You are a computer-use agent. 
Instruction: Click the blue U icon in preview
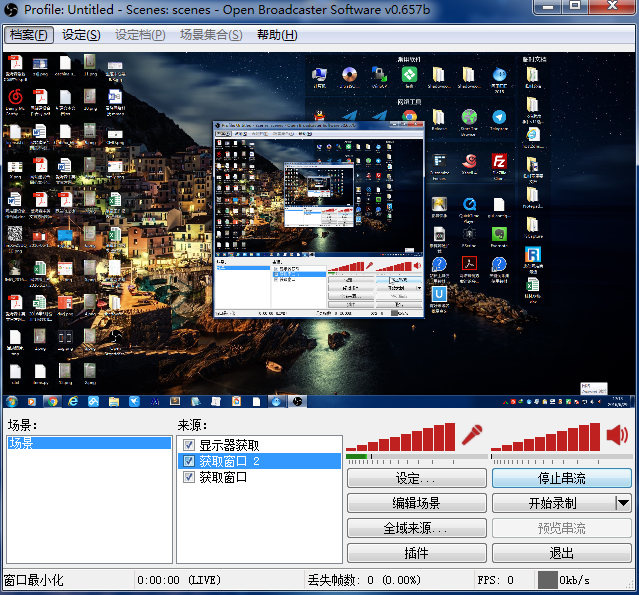(x=439, y=294)
